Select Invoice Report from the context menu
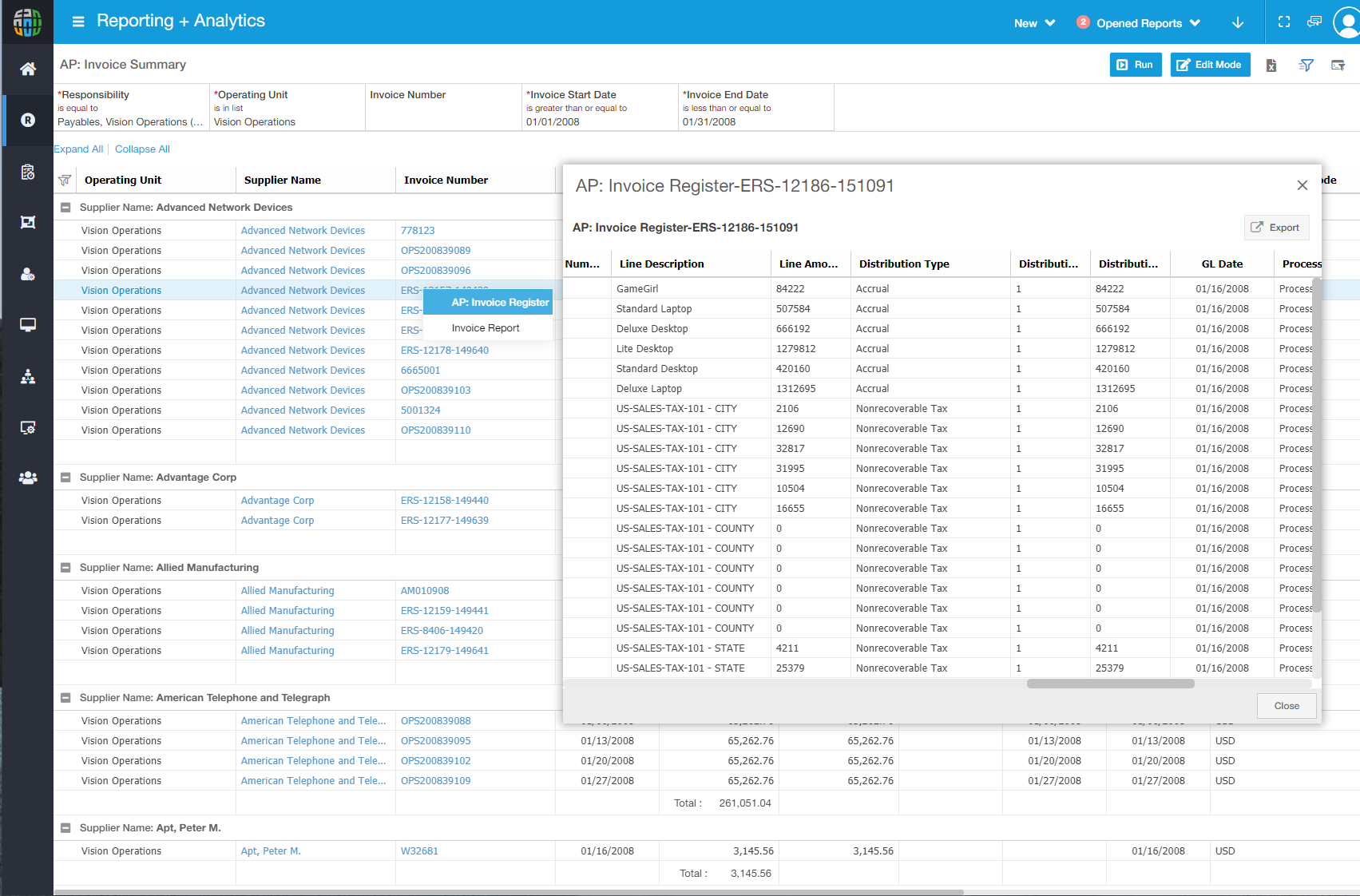The width and height of the screenshot is (1360, 896). pyautogui.click(x=486, y=328)
